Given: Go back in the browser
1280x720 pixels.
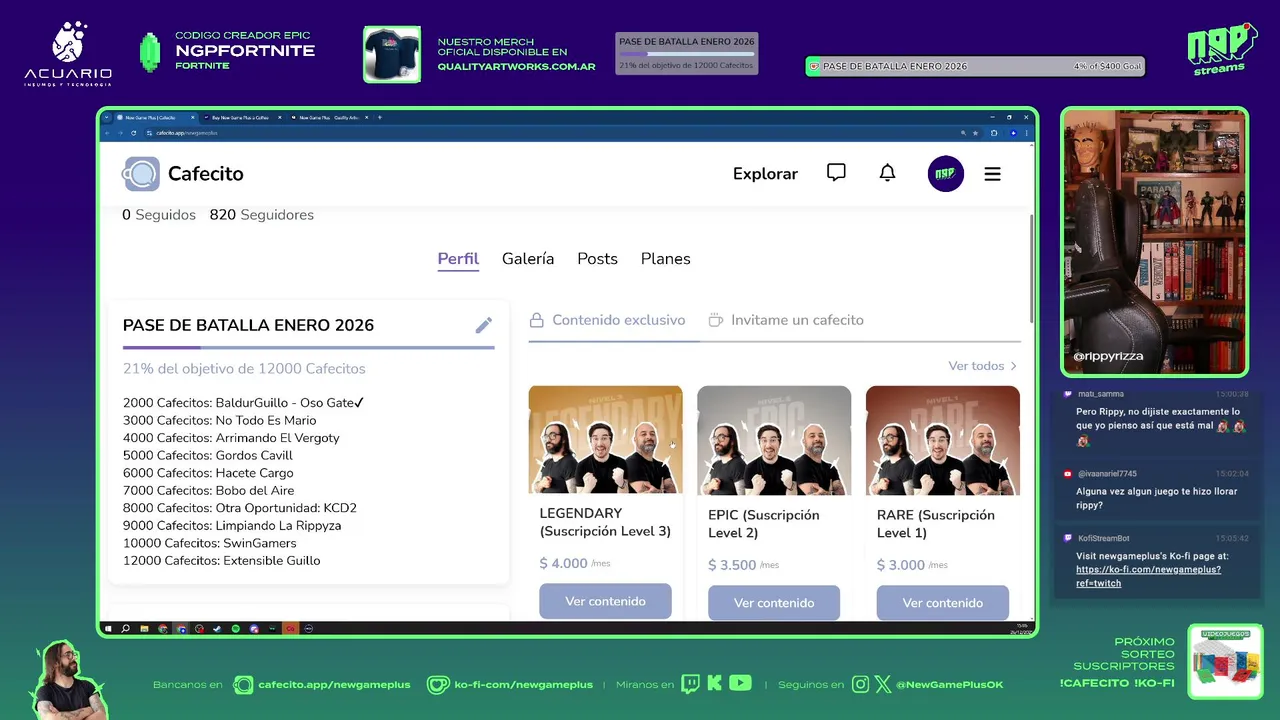Looking at the screenshot, I should pyautogui.click(x=107, y=133).
